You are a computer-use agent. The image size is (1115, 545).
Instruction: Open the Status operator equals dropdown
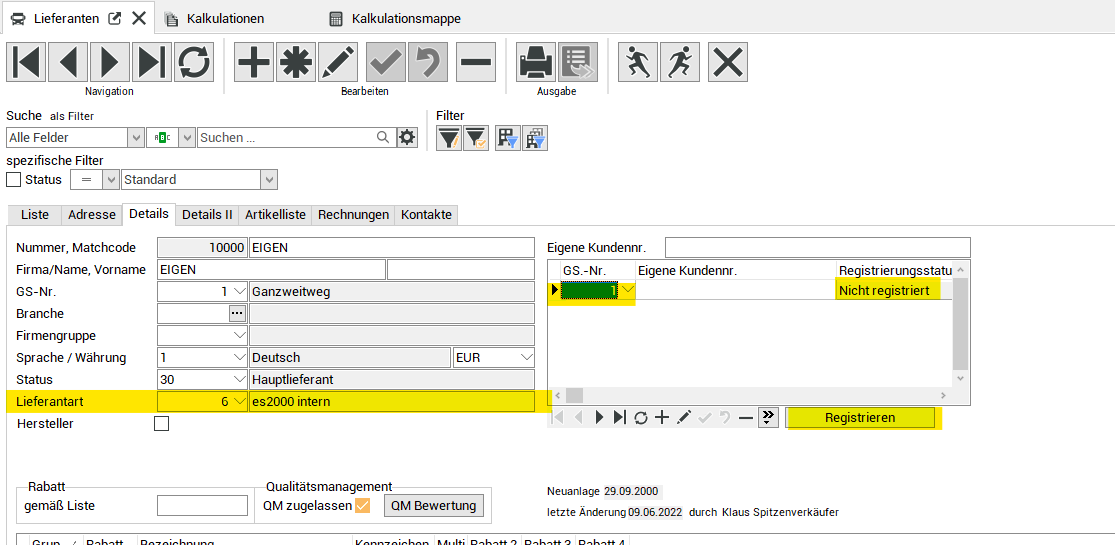tap(110, 179)
